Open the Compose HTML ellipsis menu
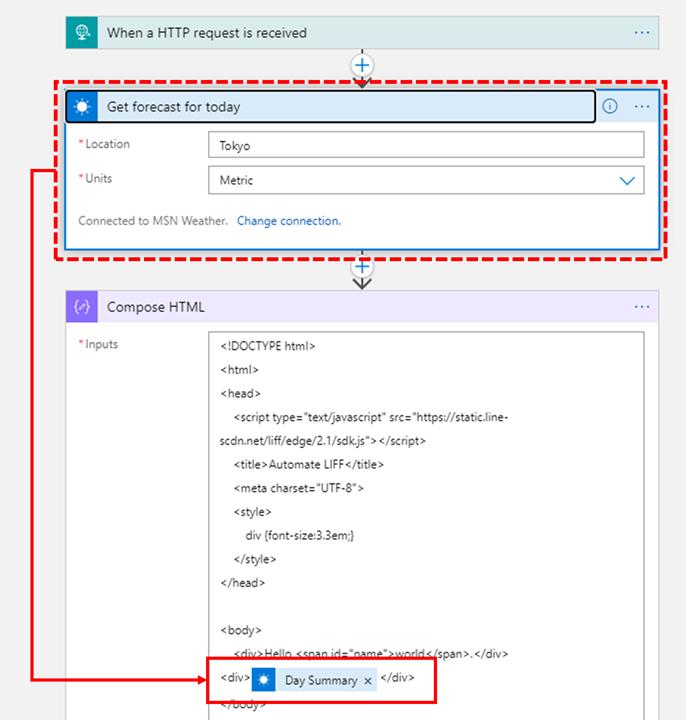 tap(641, 307)
